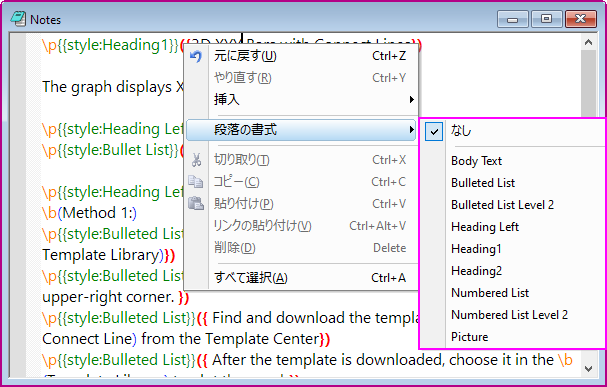Choose リンクの貼り付け(V) menu entry

(x=301, y=226)
